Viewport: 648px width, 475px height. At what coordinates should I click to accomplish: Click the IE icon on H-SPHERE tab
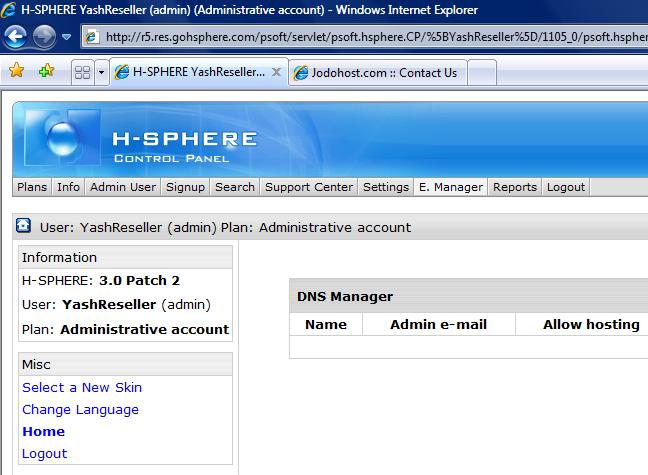[x=122, y=72]
